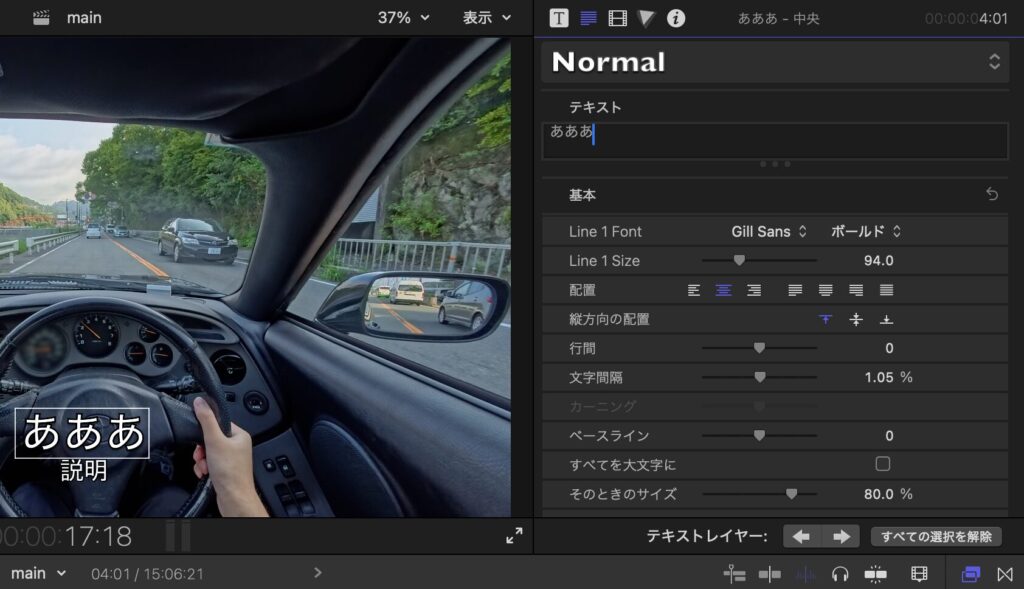The height and width of the screenshot is (589, 1024).
Task: Open the Title inspector tab icon
Action: [559, 18]
